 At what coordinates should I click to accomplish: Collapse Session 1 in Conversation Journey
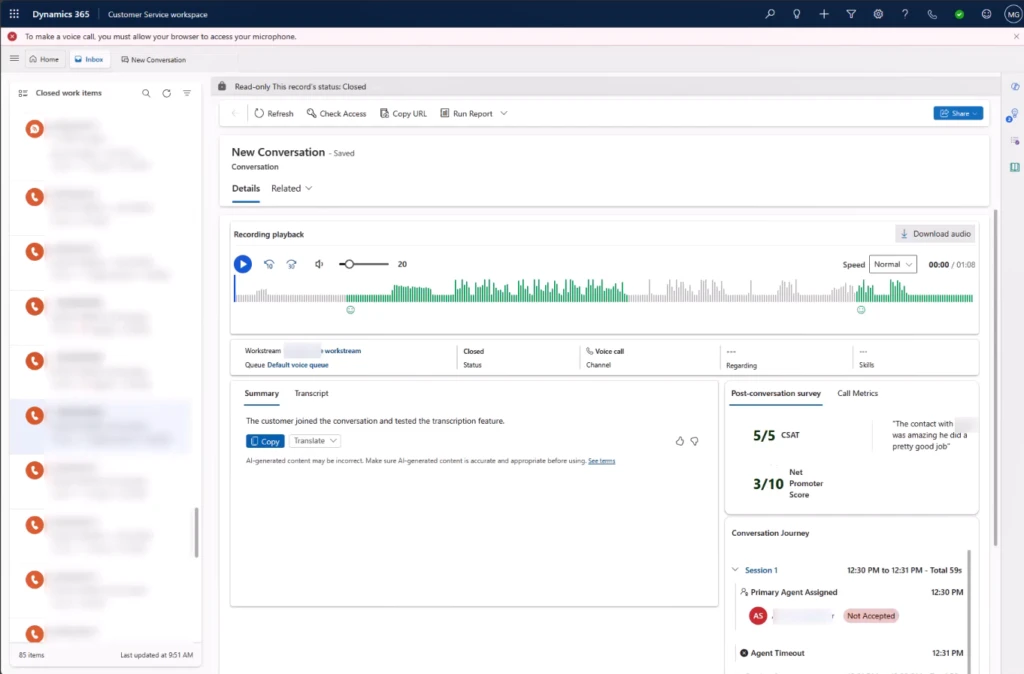[736, 569]
